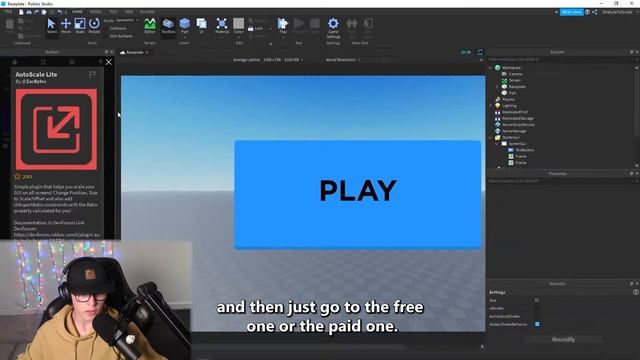Activate the Move tool
The width and height of the screenshot is (640, 360).
66,26
